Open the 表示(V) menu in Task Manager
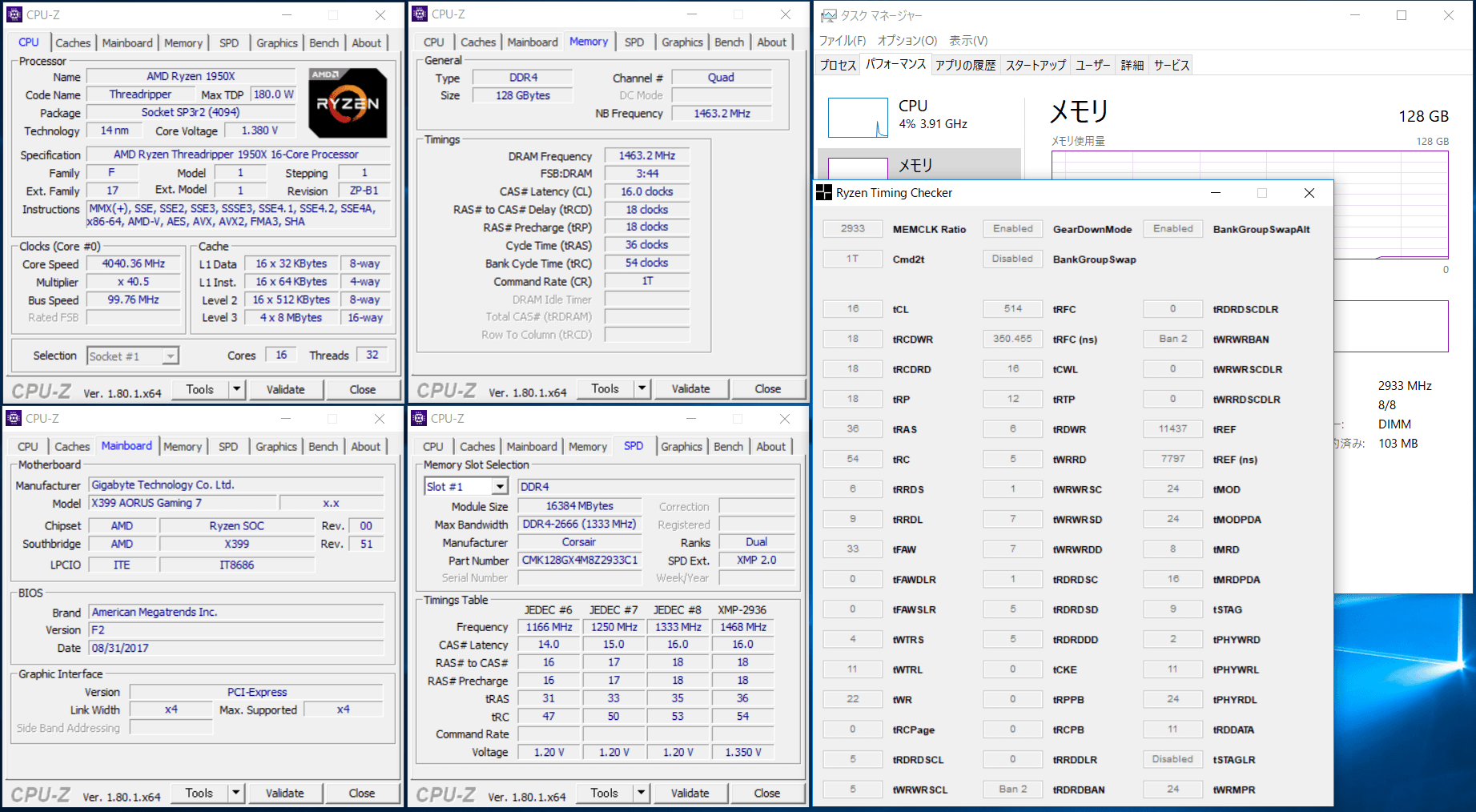Image resolution: width=1476 pixels, height=812 pixels. point(968,40)
